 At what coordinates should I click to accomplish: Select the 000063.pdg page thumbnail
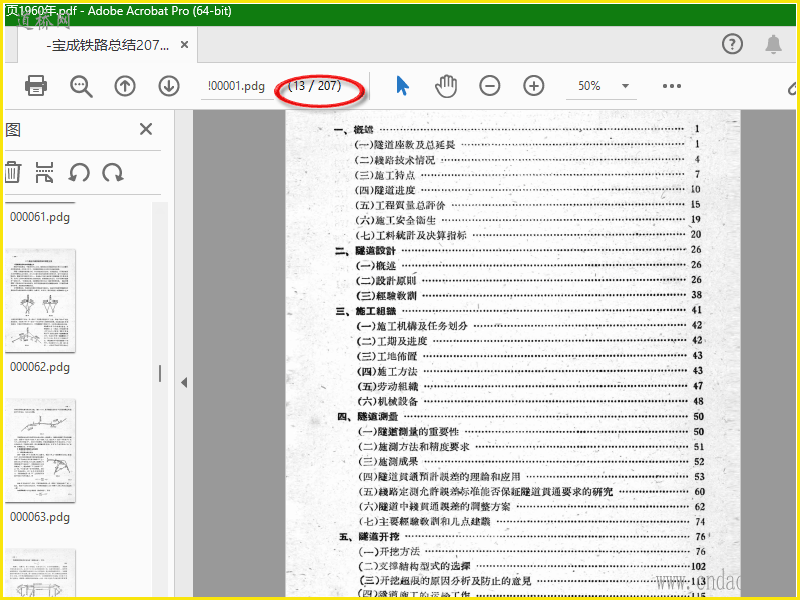point(40,451)
